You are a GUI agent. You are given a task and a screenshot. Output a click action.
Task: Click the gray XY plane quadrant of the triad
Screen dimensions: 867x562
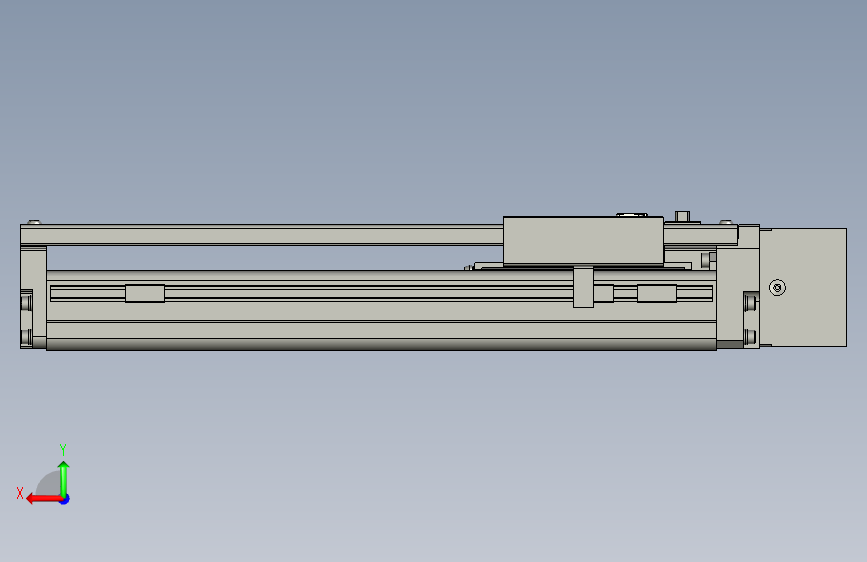click(x=50, y=484)
